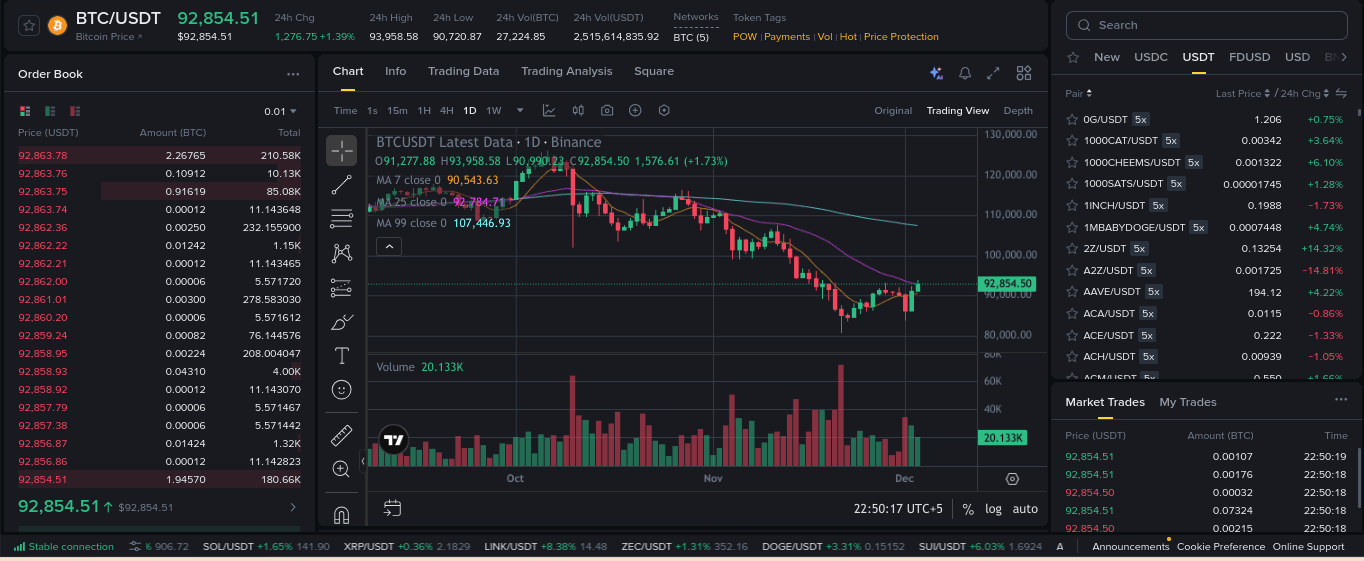Open Online Support link
The image size is (1364, 561).
coord(1308,547)
